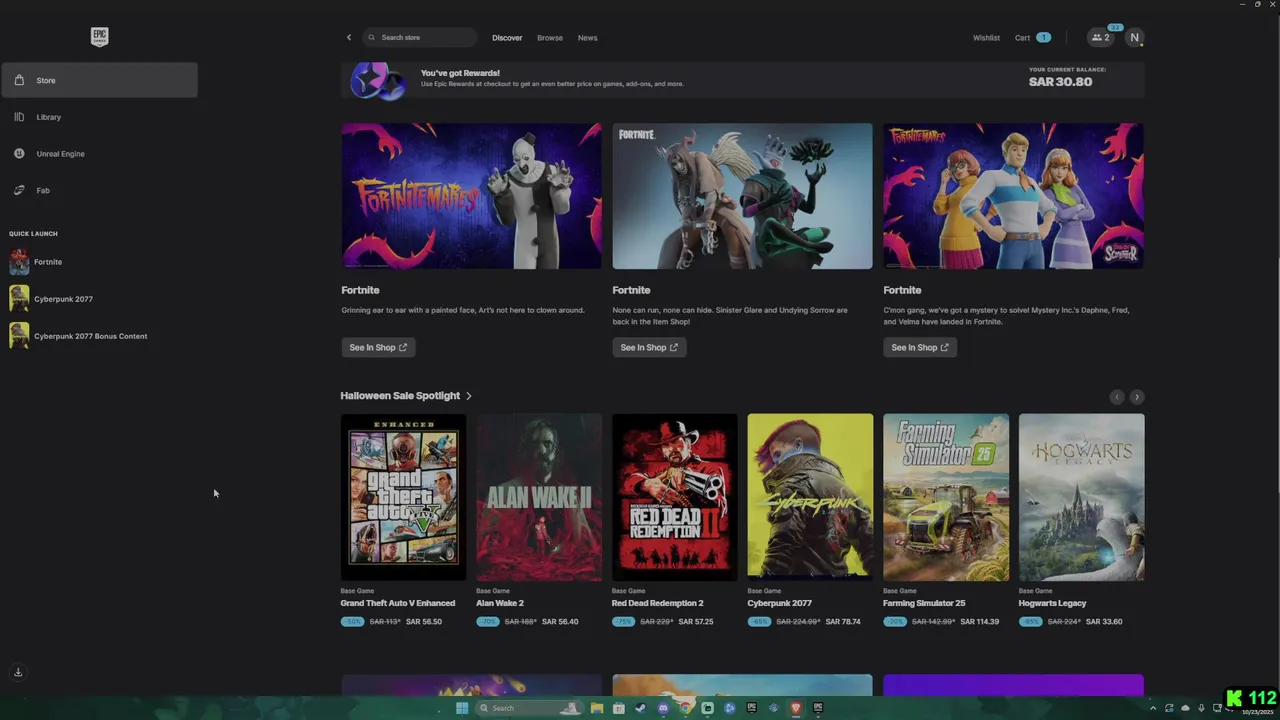Open the Wishlist
The image size is (1280, 720).
[x=986, y=38]
